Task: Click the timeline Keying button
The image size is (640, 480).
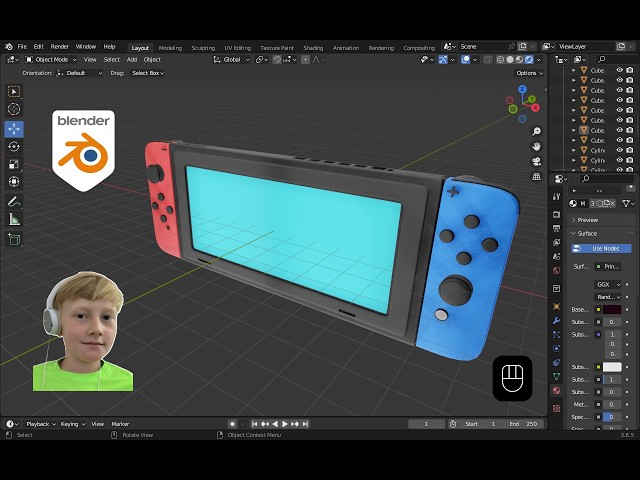Action: 72,424
